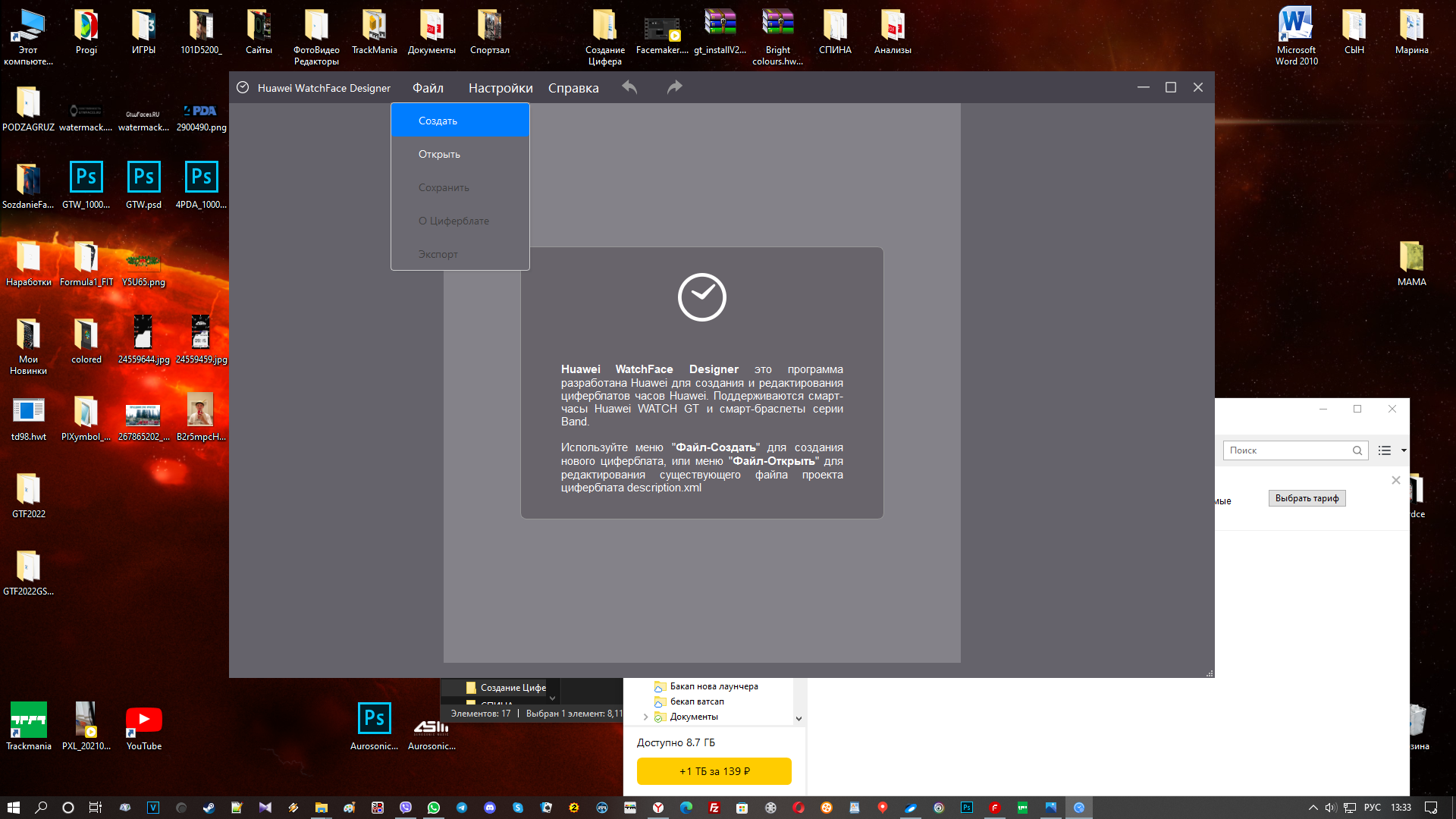Open FileZilla from the taskbar
1456x819 pixels.
point(714,808)
